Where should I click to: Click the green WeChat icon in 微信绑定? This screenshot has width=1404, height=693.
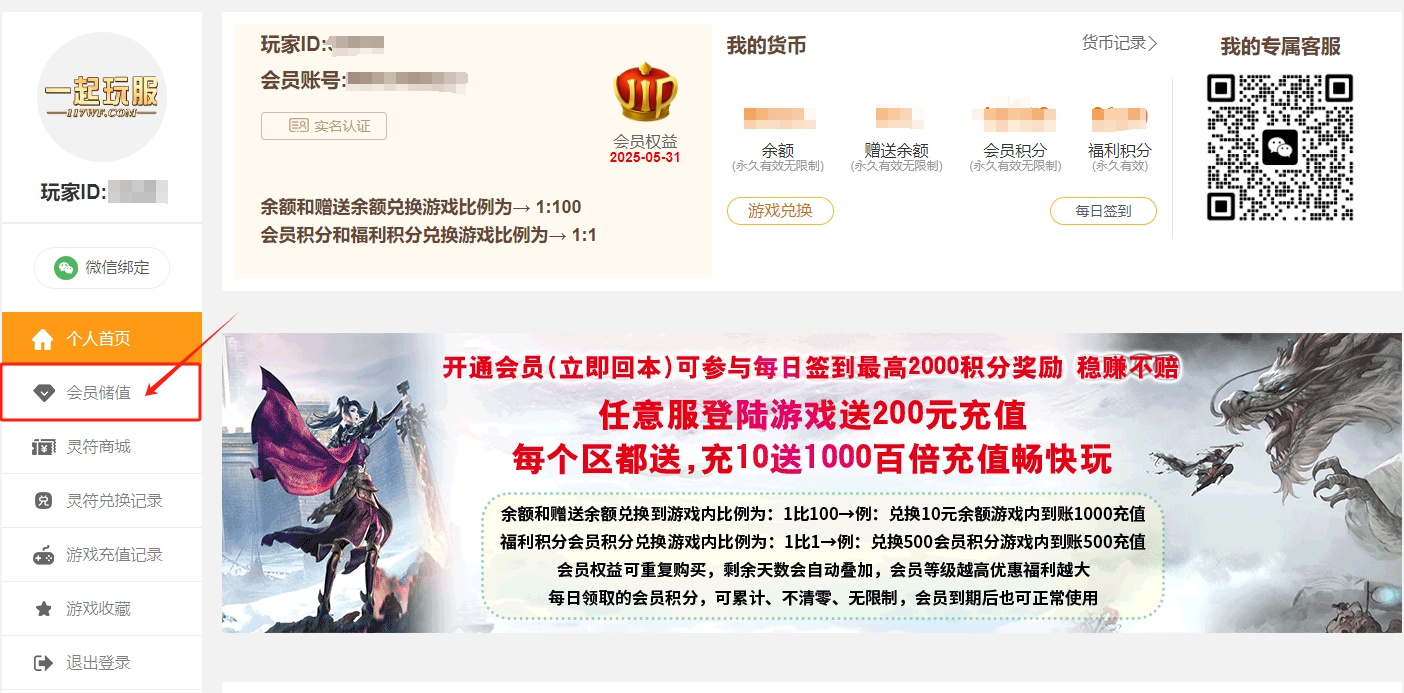tap(66, 268)
